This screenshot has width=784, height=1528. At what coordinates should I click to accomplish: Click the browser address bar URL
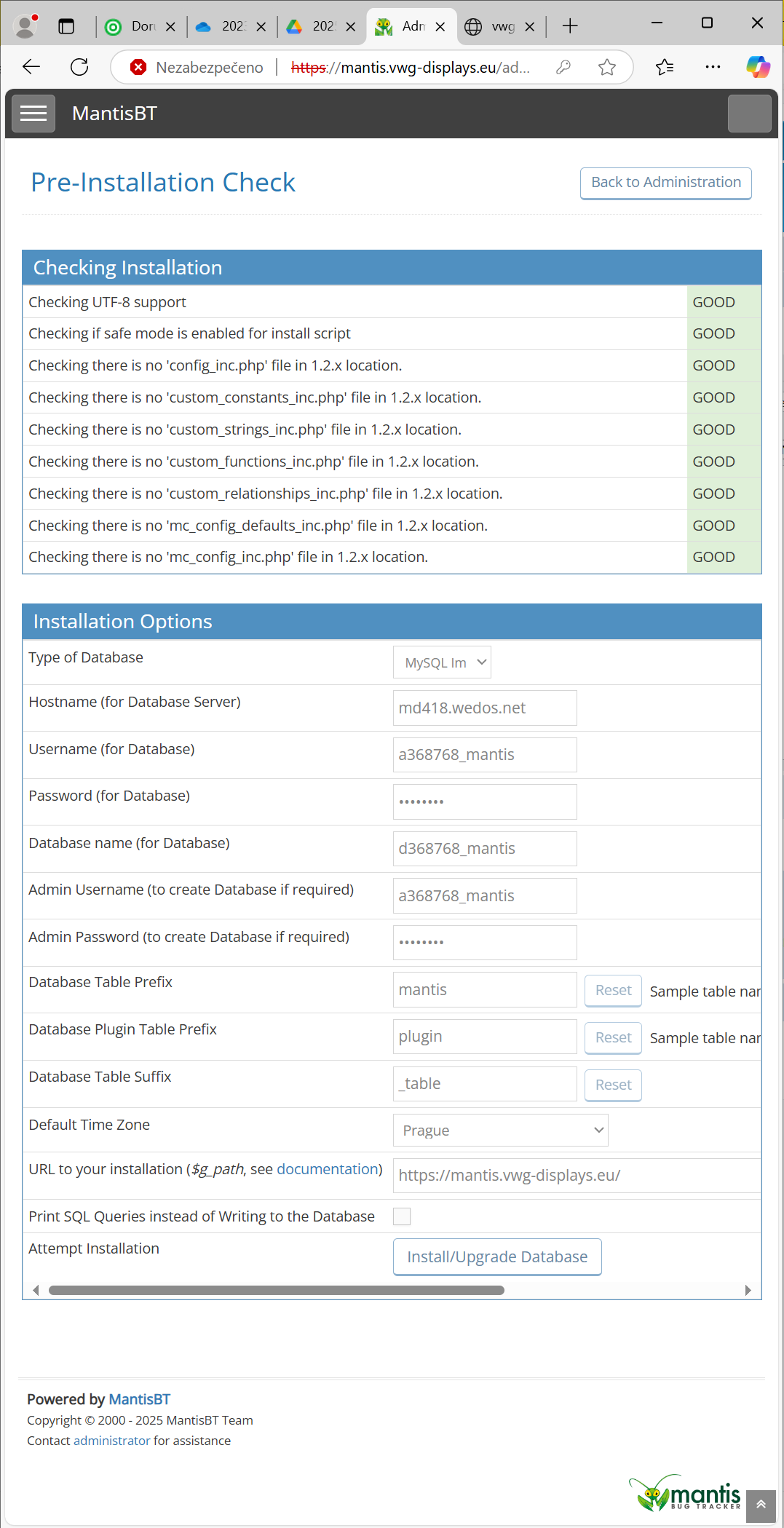[411, 68]
